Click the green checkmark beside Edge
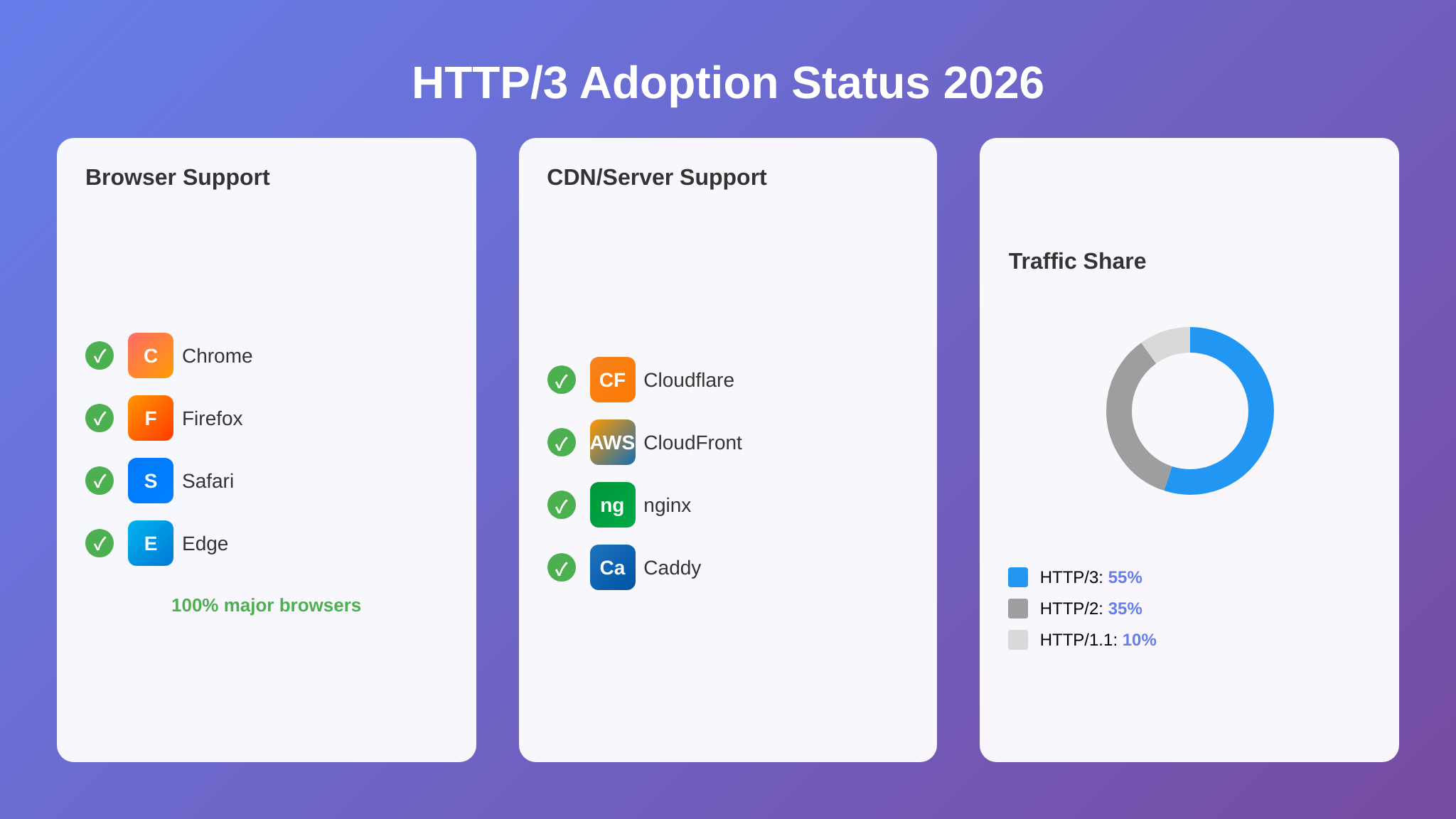Image resolution: width=1456 pixels, height=819 pixels. [100, 543]
